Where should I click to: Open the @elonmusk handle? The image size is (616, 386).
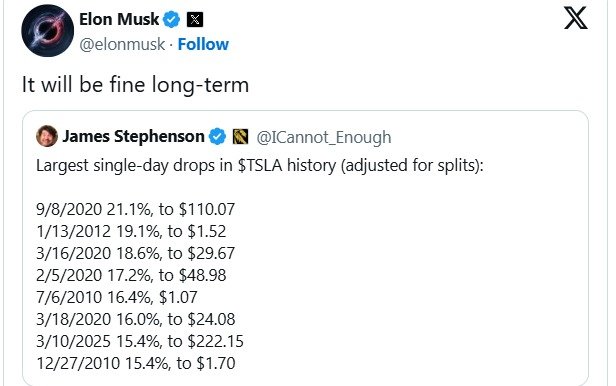coord(122,44)
